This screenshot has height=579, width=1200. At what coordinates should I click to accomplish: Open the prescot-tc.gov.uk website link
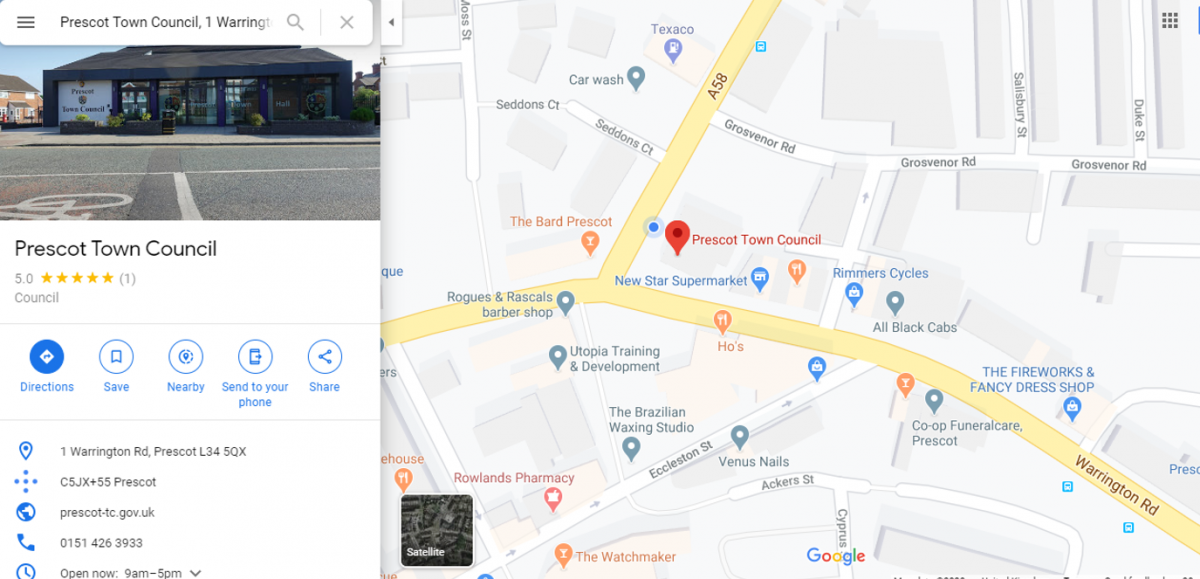point(107,512)
